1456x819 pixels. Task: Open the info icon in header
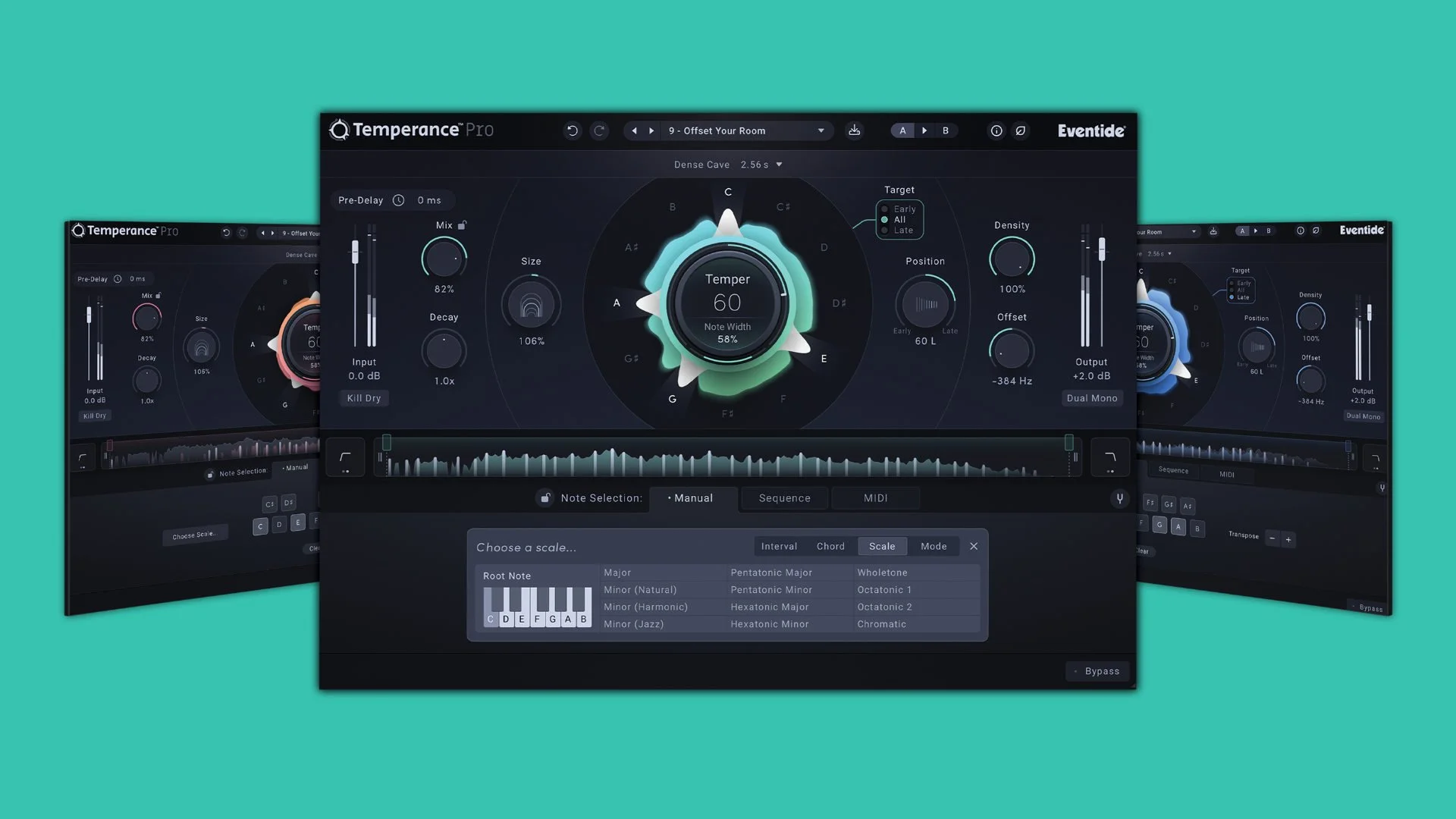(996, 130)
